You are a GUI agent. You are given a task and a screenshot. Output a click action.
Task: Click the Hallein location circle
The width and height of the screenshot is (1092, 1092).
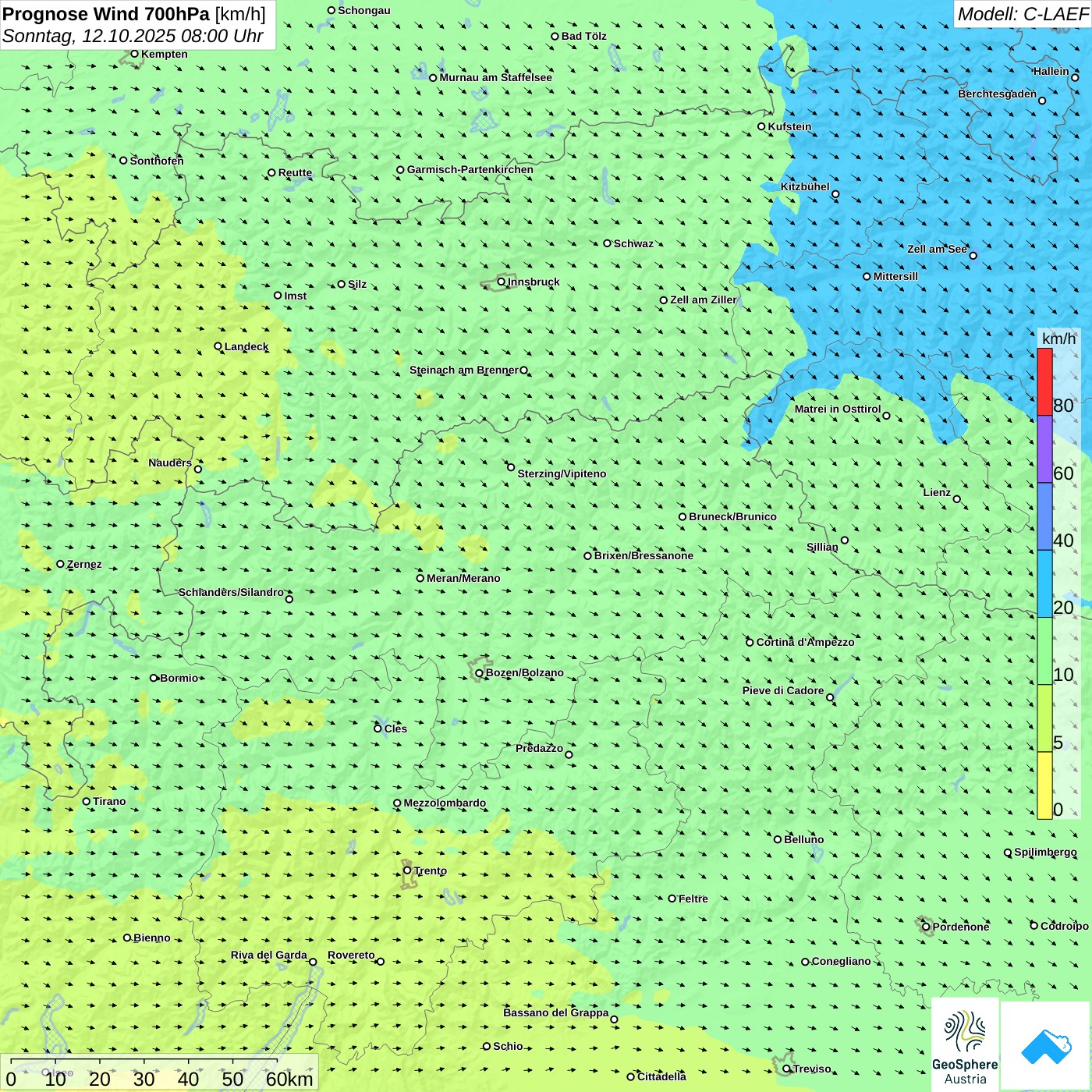tap(1075, 77)
